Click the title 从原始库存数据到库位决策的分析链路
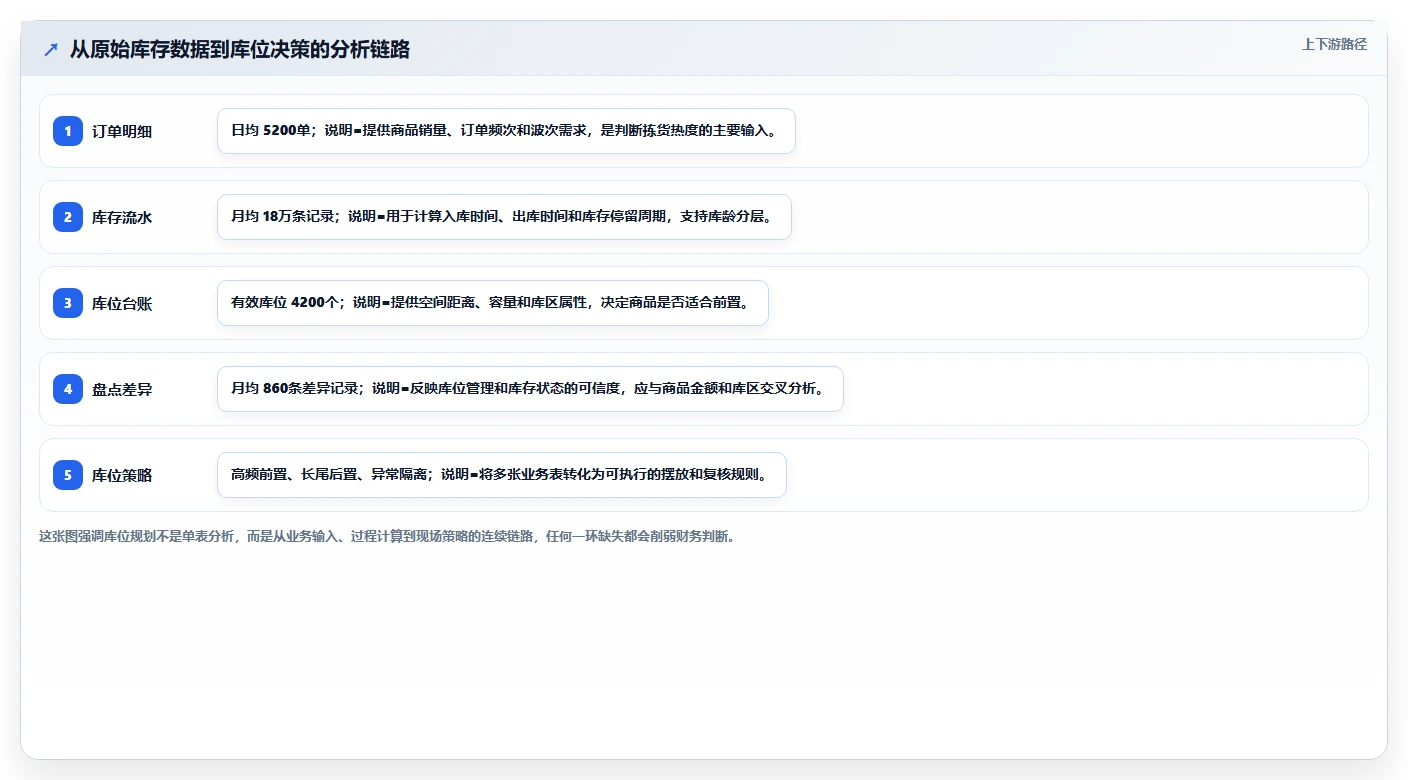The width and height of the screenshot is (1408, 780). pyautogui.click(x=239, y=49)
